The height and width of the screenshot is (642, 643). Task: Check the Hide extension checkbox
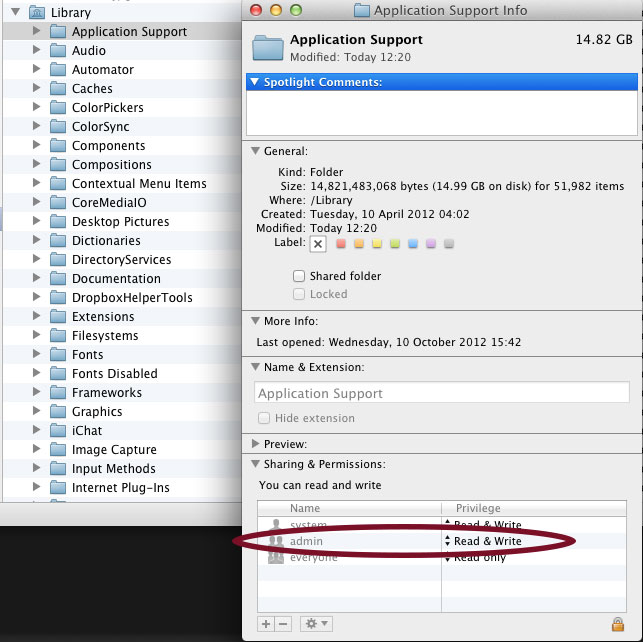click(265, 418)
